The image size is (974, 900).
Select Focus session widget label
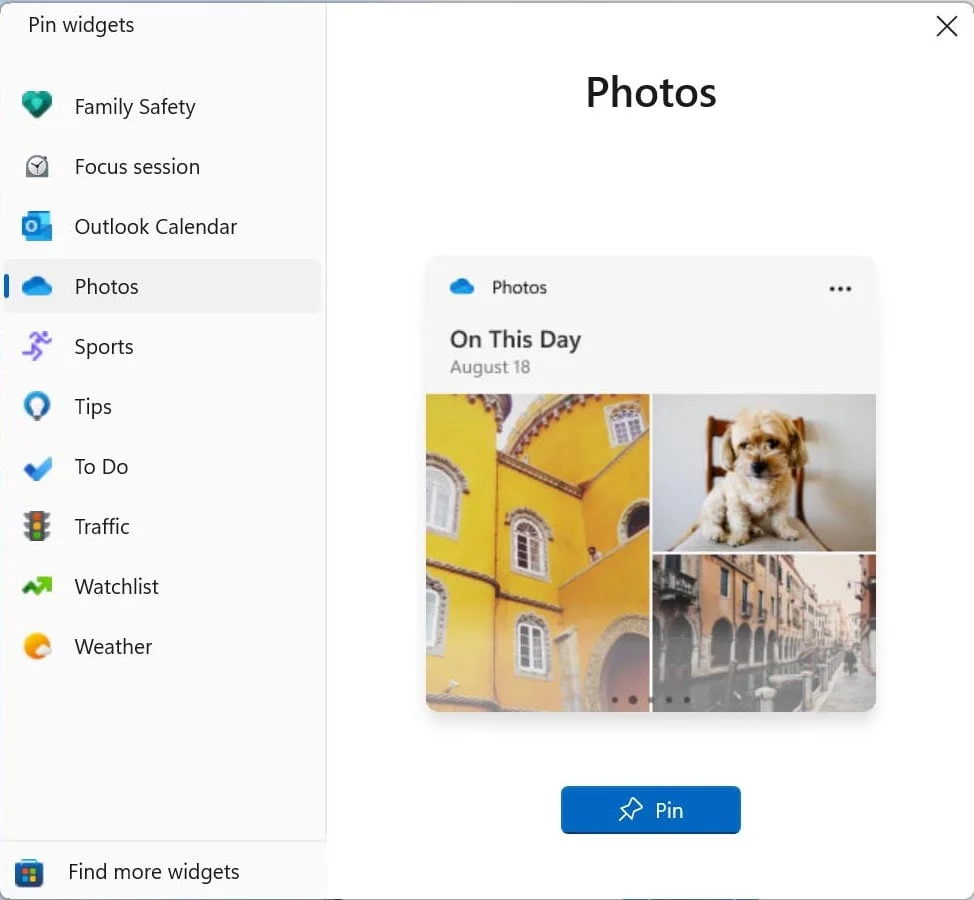(137, 166)
